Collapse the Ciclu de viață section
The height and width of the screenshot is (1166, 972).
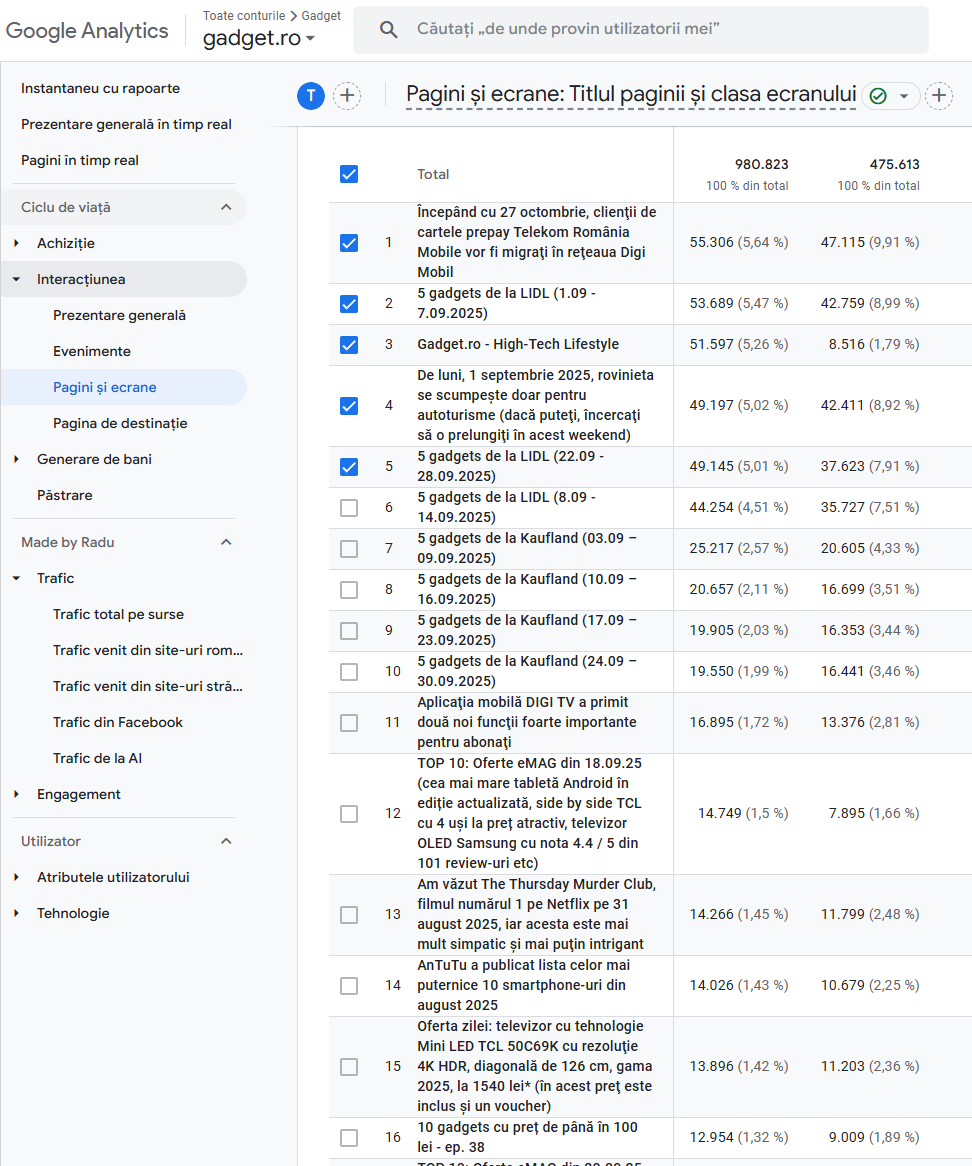coord(226,207)
